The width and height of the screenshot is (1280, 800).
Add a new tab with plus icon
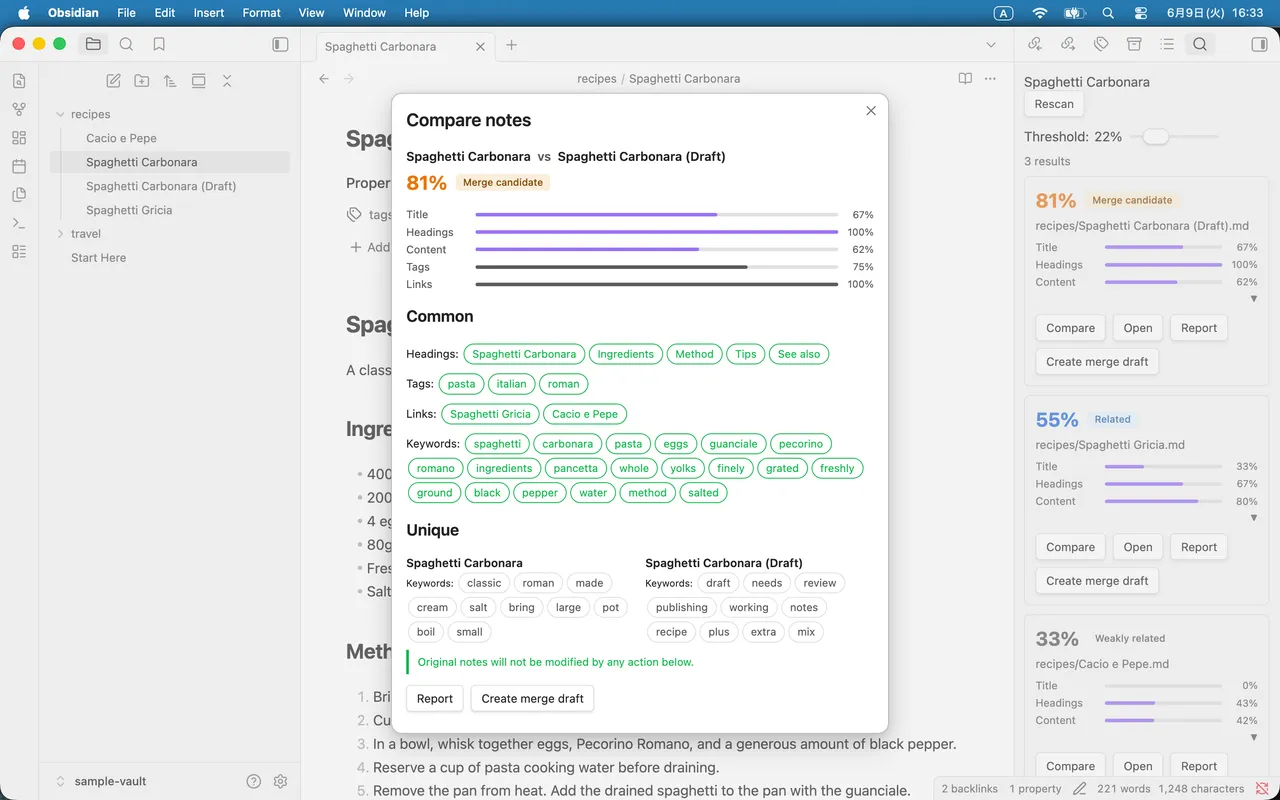(511, 45)
